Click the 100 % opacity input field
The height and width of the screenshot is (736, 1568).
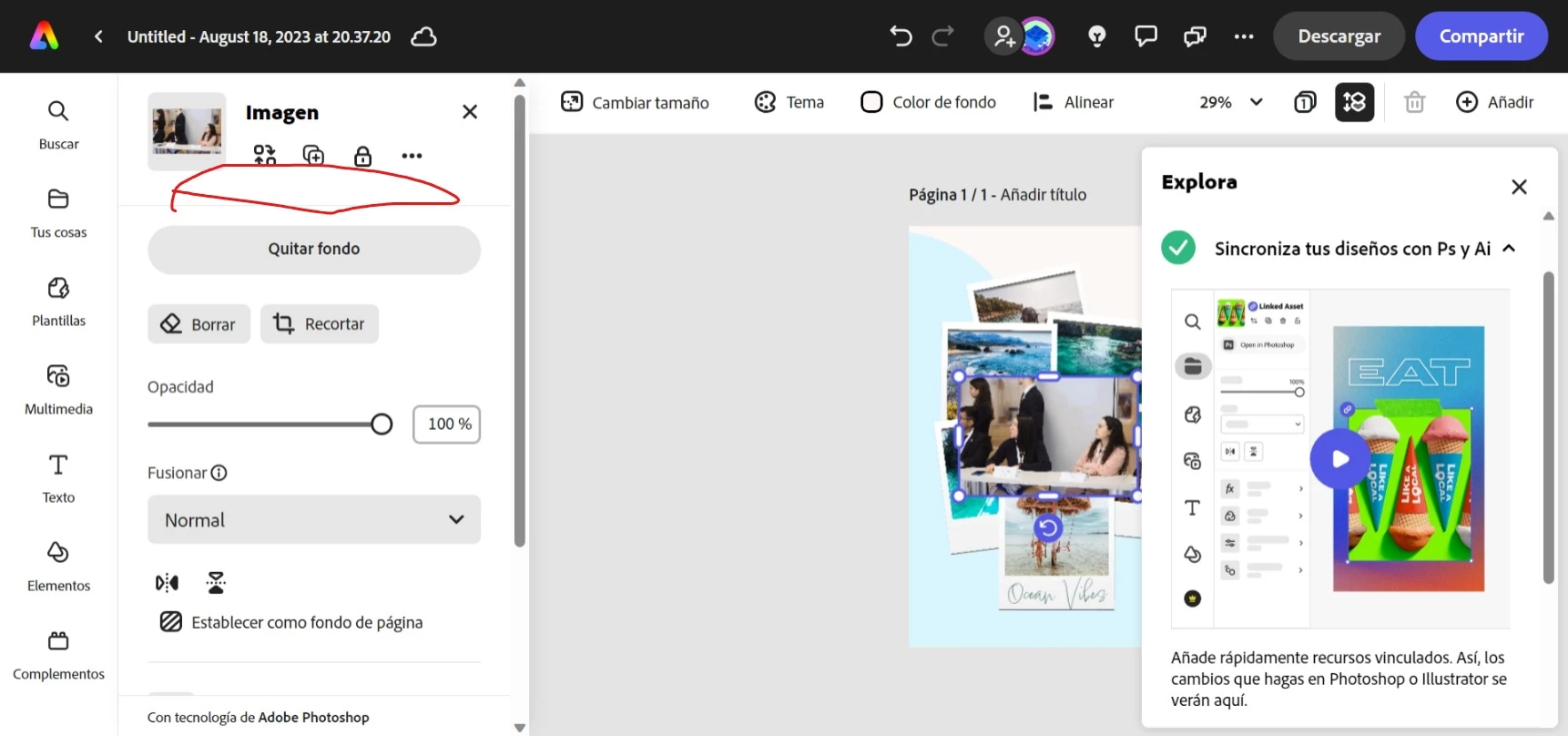pyautogui.click(x=447, y=424)
